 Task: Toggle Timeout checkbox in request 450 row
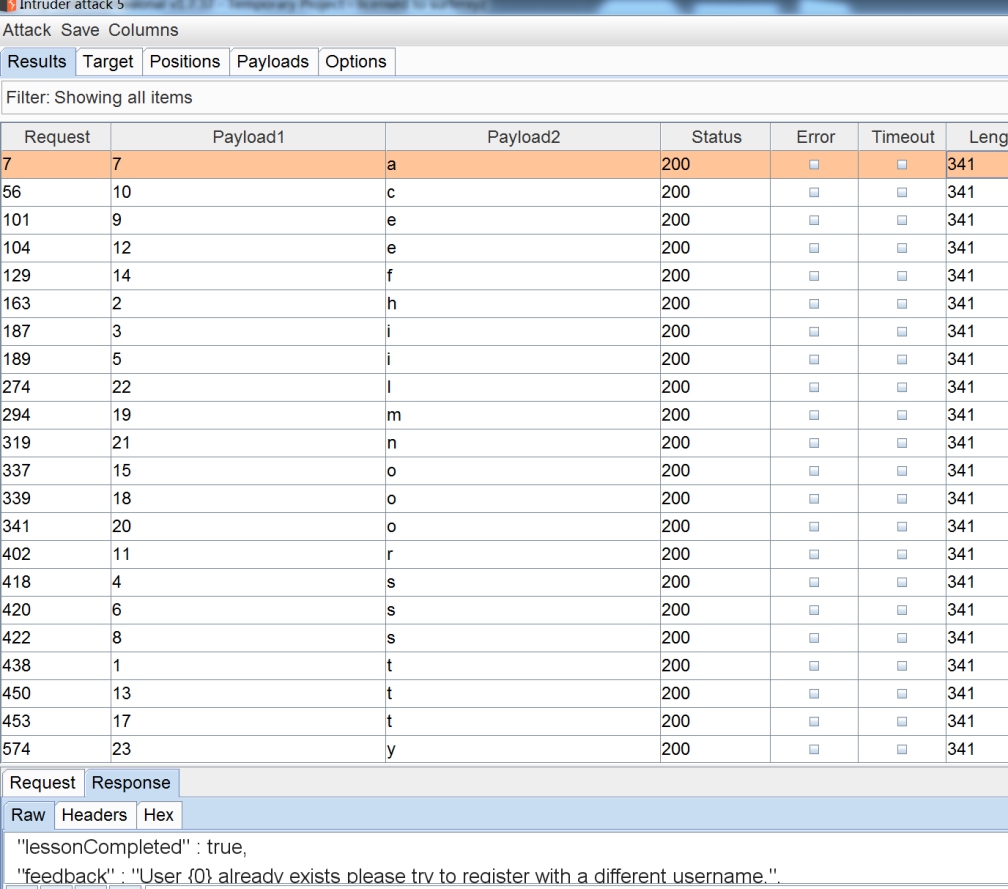coord(902,694)
